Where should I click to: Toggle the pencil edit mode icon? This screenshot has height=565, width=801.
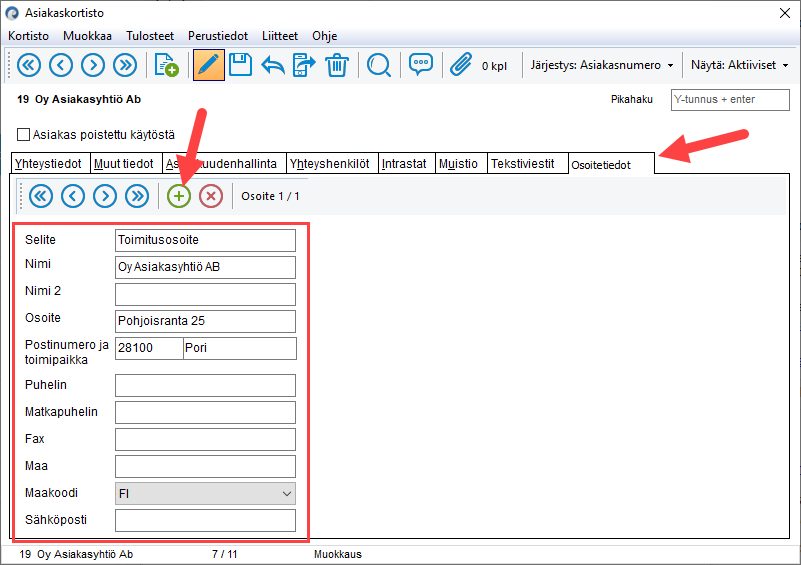click(x=208, y=65)
